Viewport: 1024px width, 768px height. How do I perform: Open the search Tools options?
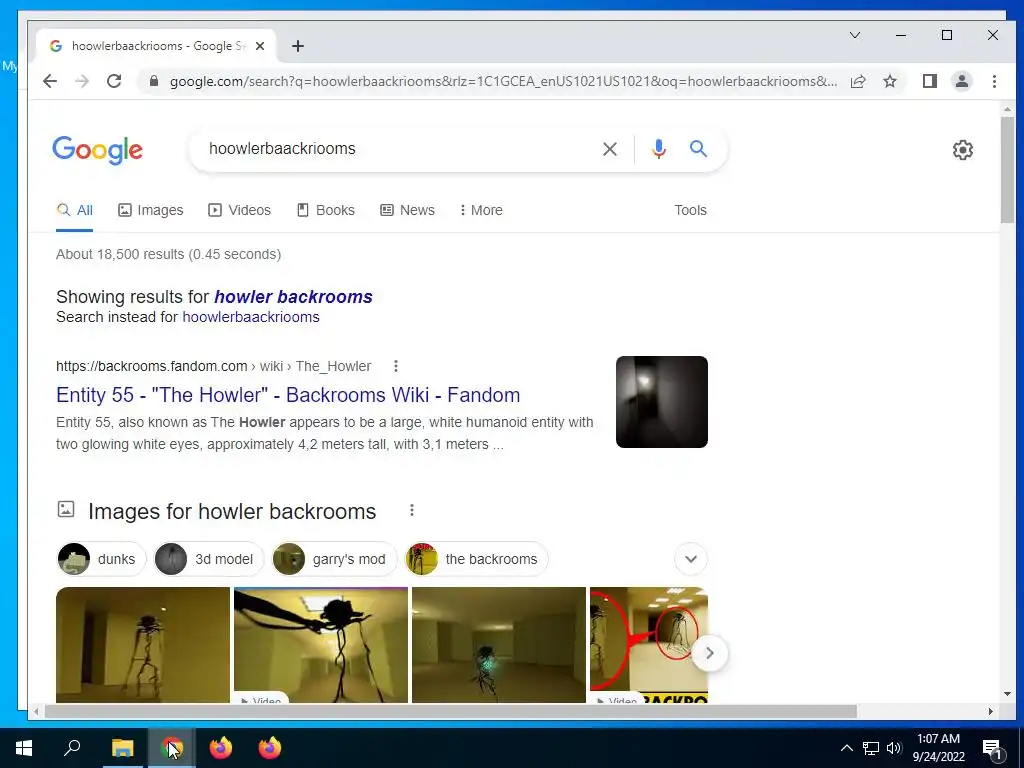(690, 210)
